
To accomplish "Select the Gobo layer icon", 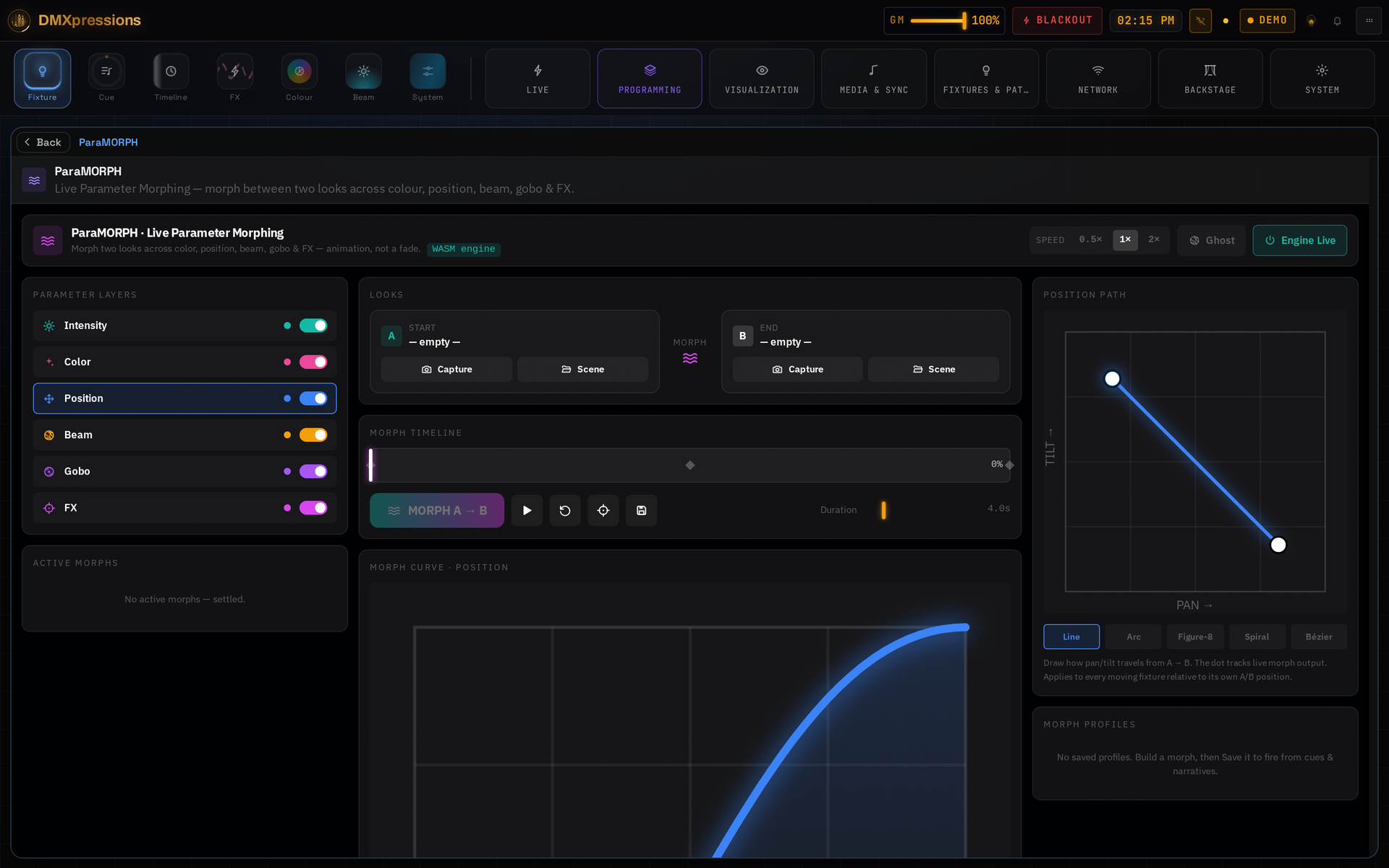I will [x=49, y=472].
